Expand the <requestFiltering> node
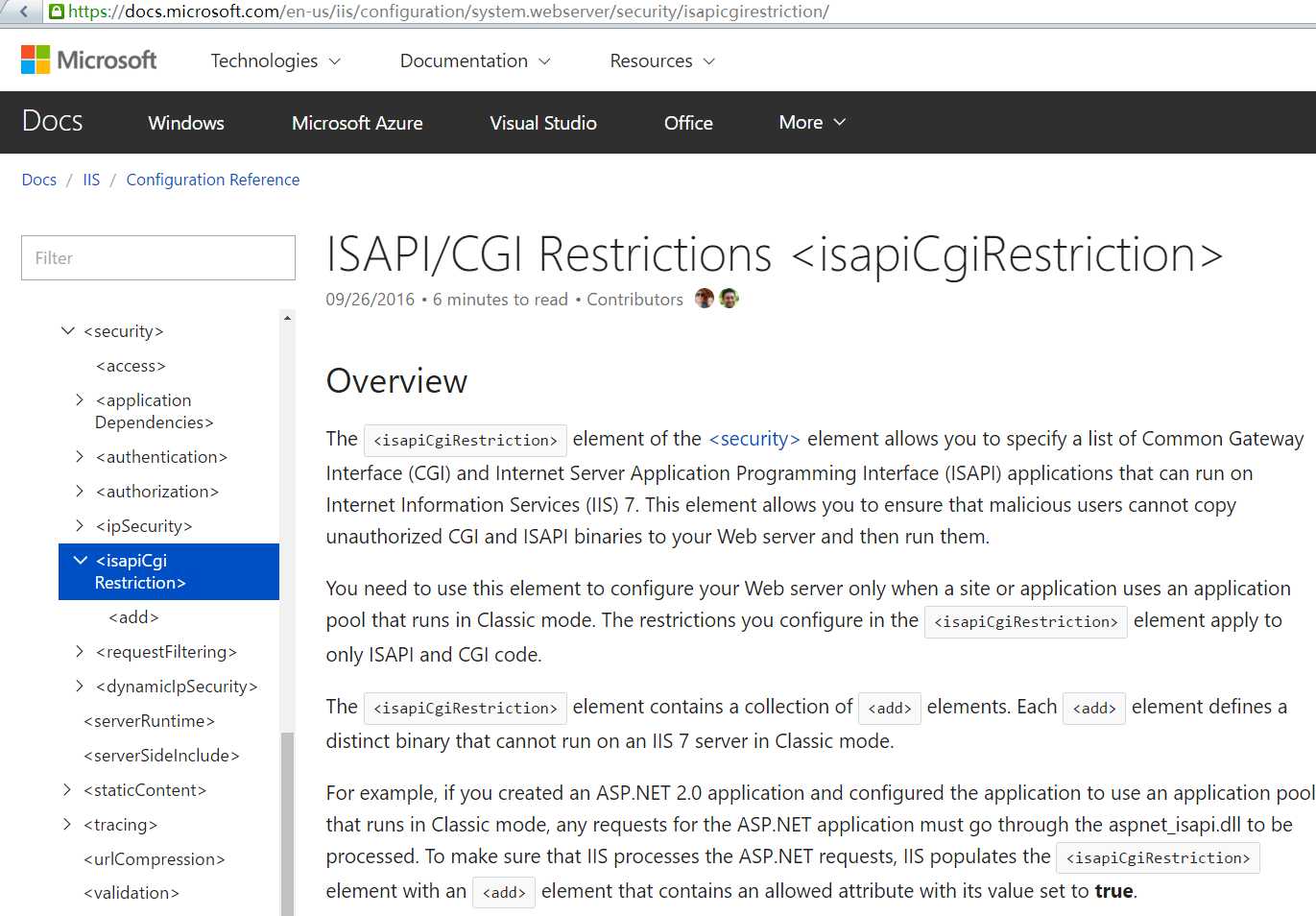Image resolution: width=1316 pixels, height=916 pixels. (80, 651)
